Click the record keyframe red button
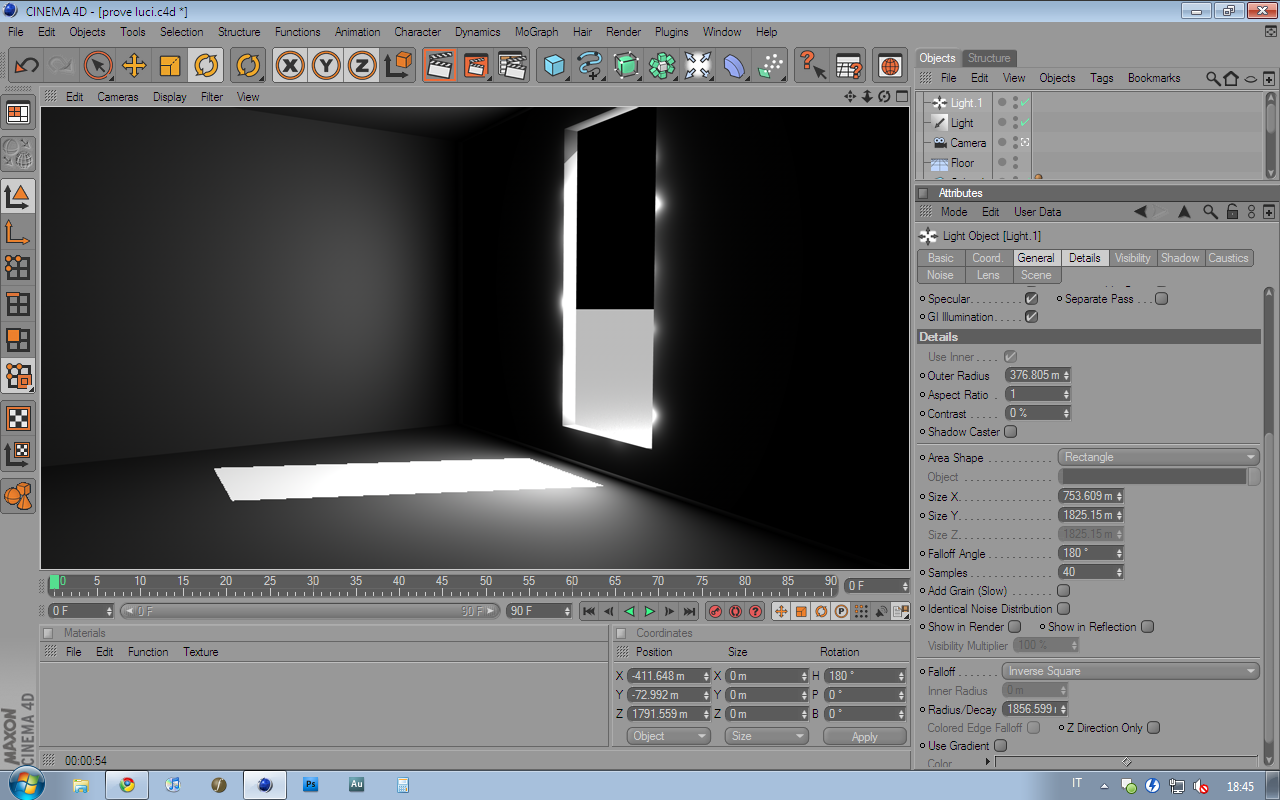The image size is (1280, 800). point(715,611)
